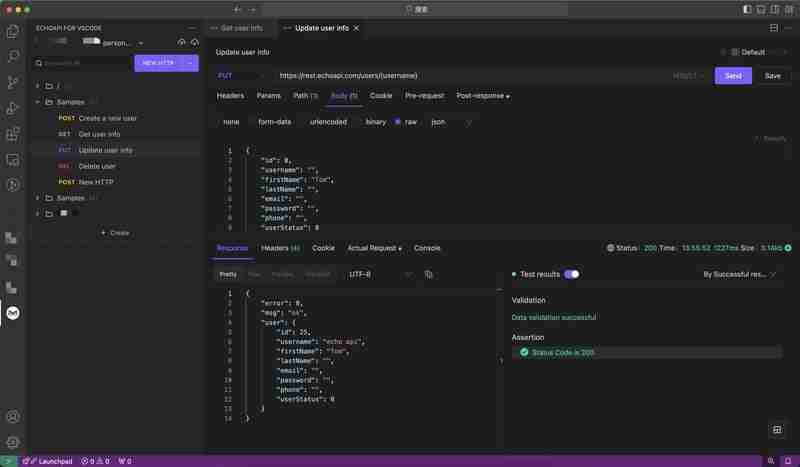Image resolution: width=800 pixels, height=467 pixels.
Task: Open the Pre-request tab
Action: (x=424, y=95)
